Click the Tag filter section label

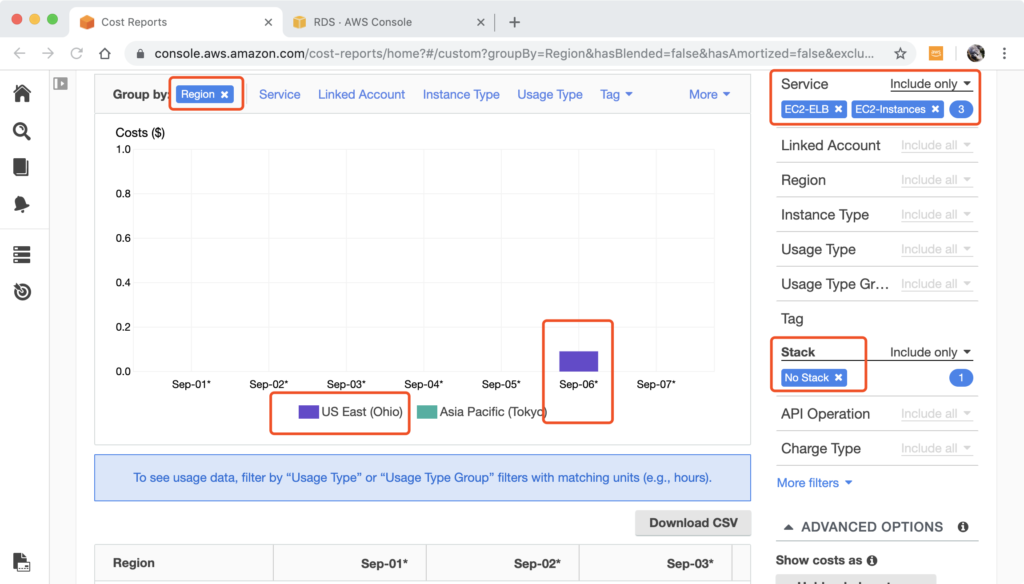tap(792, 319)
